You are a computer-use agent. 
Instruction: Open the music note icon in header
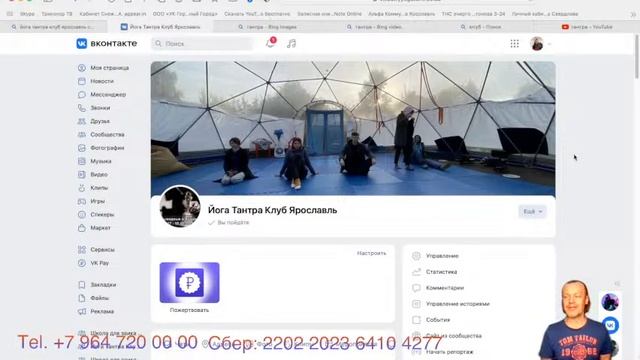pos(291,44)
